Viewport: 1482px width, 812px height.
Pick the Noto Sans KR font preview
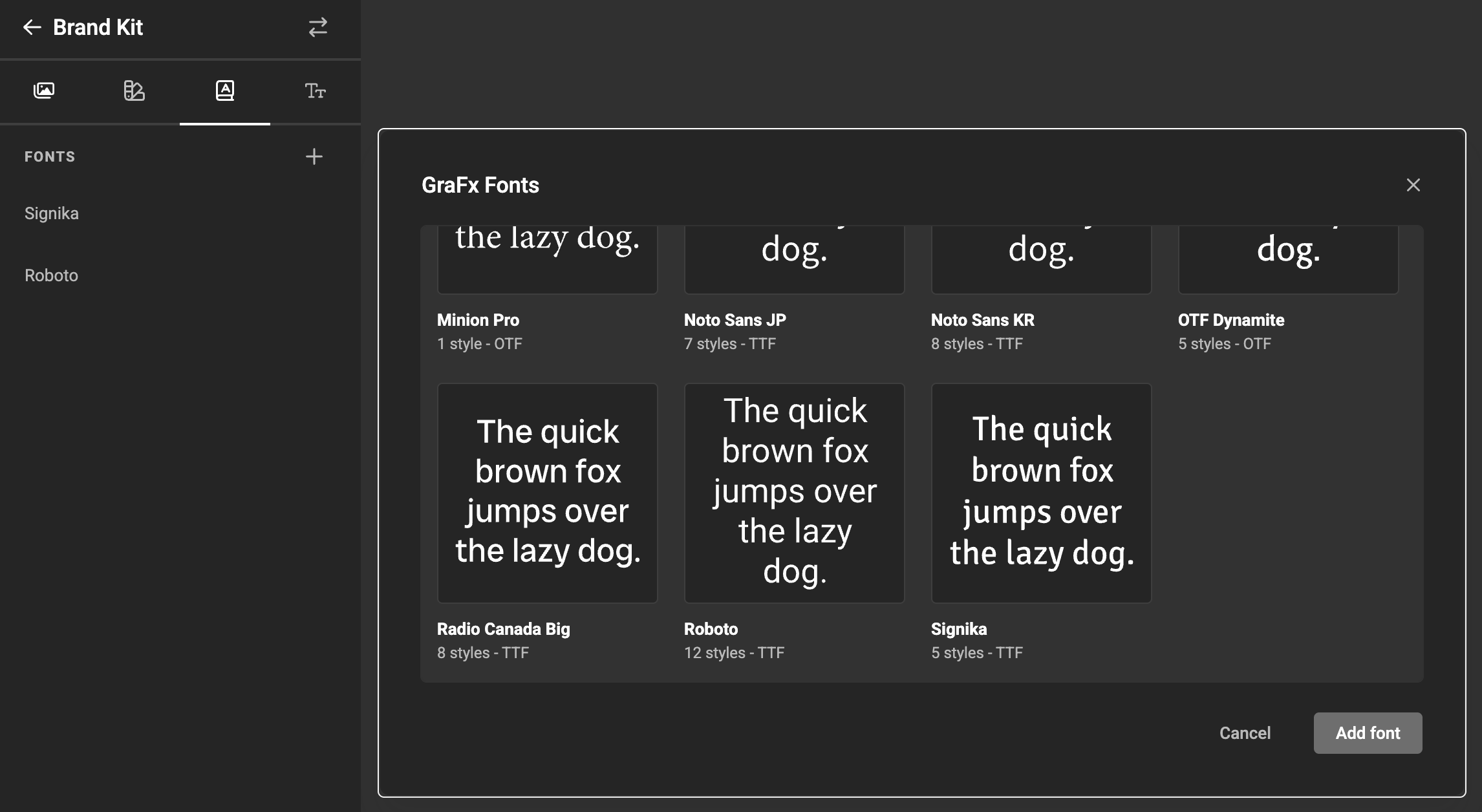pyautogui.click(x=1041, y=259)
